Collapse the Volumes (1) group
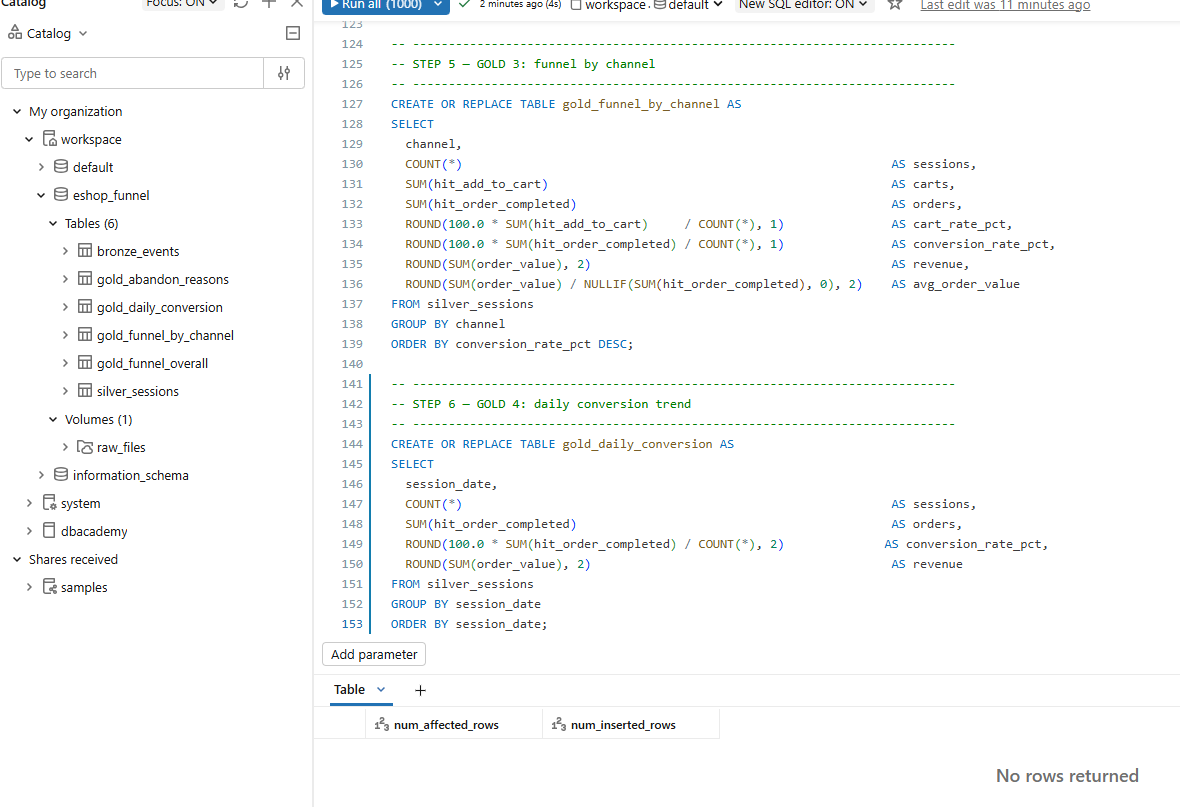The image size is (1180, 807). [x=53, y=419]
